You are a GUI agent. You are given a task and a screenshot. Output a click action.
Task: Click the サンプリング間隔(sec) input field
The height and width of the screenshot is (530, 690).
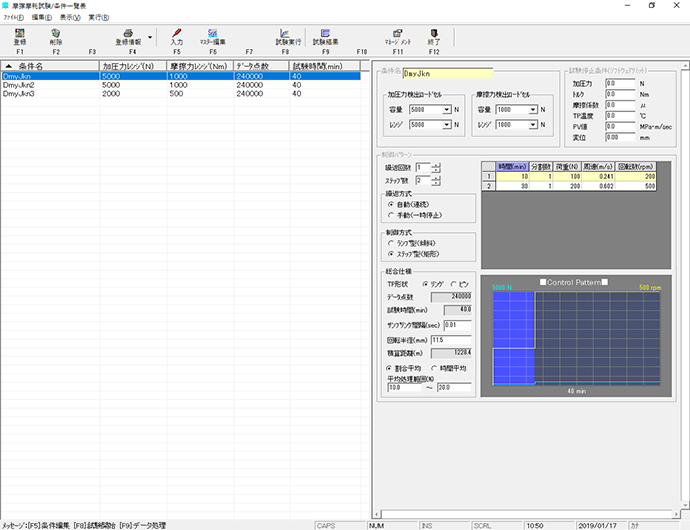point(457,325)
